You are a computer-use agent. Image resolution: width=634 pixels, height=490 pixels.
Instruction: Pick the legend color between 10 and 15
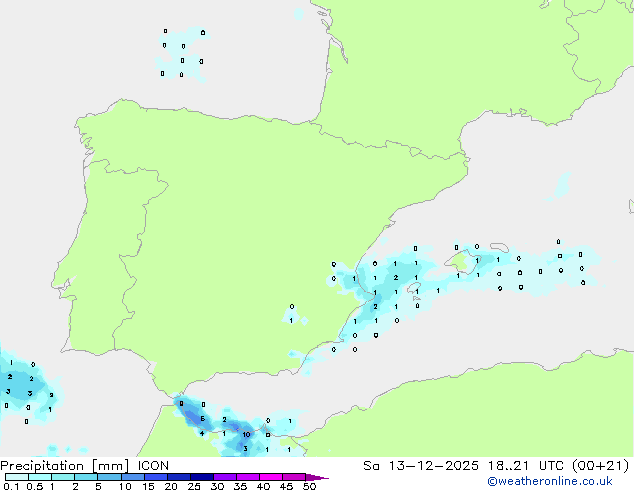pos(135,478)
